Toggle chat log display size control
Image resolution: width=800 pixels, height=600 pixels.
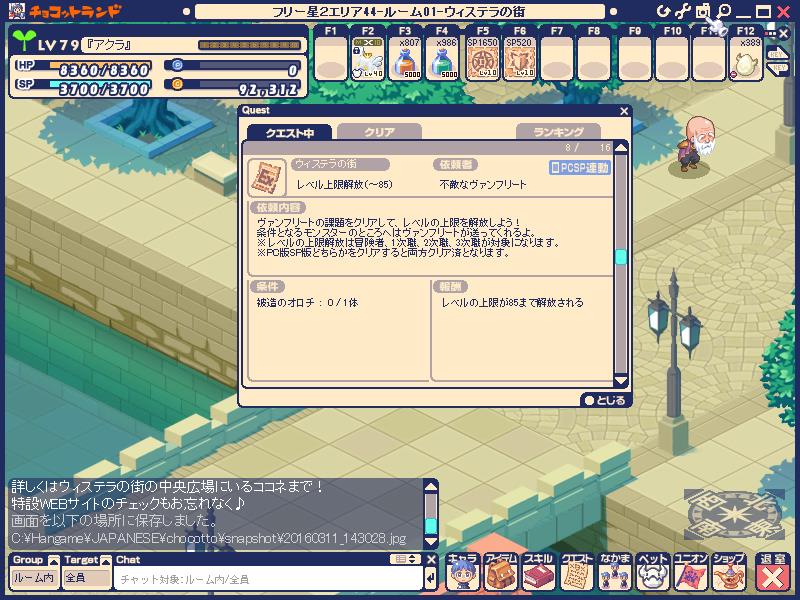[406, 559]
